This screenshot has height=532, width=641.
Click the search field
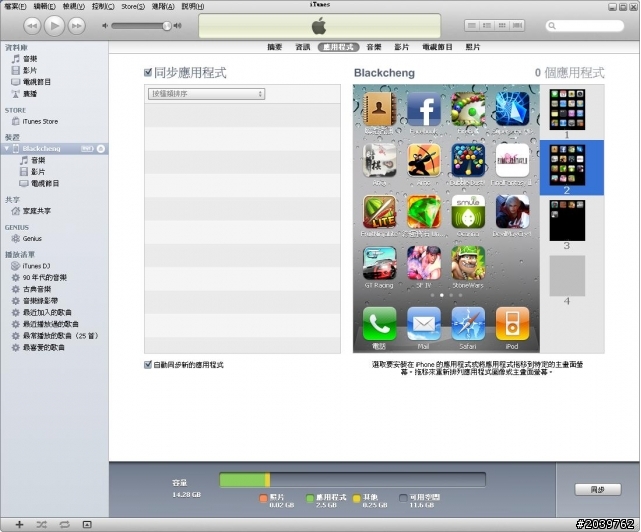coord(585,26)
